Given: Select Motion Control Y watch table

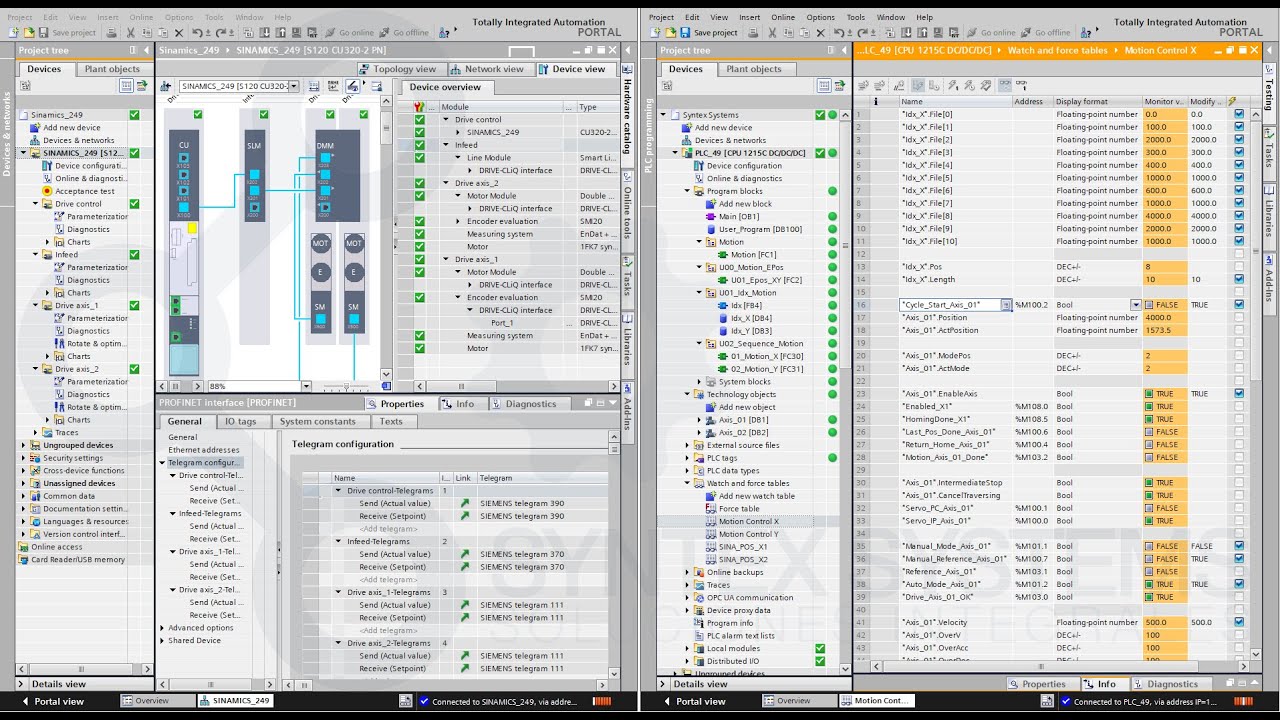Looking at the screenshot, I should click(748, 534).
